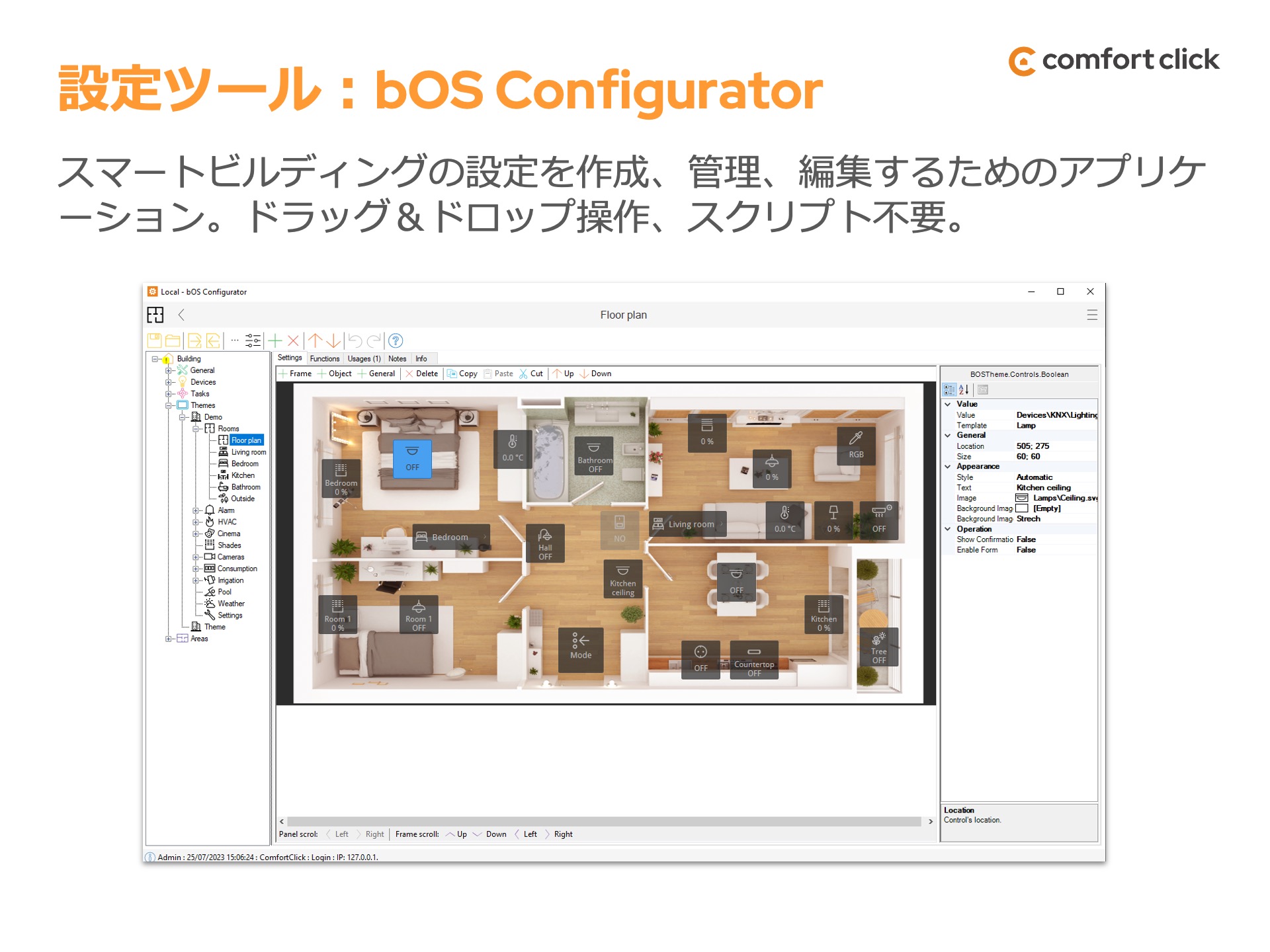
Task: Select the RGB color picker widget on the plan
Action: coord(856,445)
